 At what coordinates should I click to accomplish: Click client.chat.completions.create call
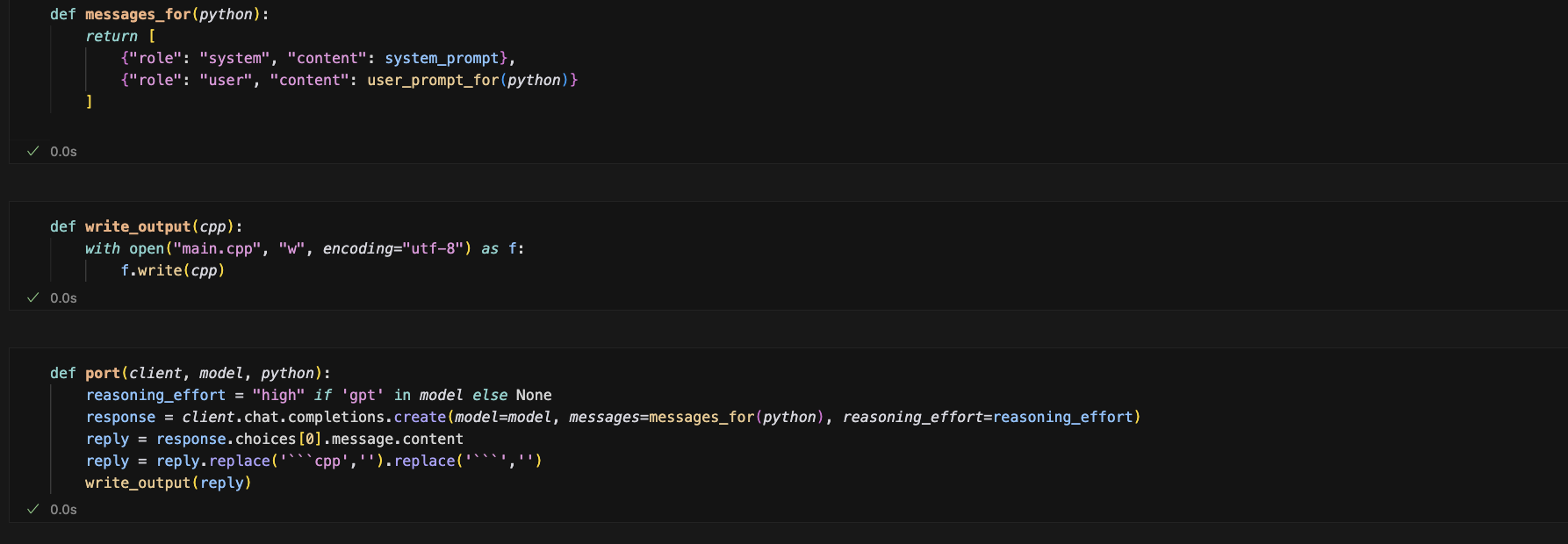[314, 417]
